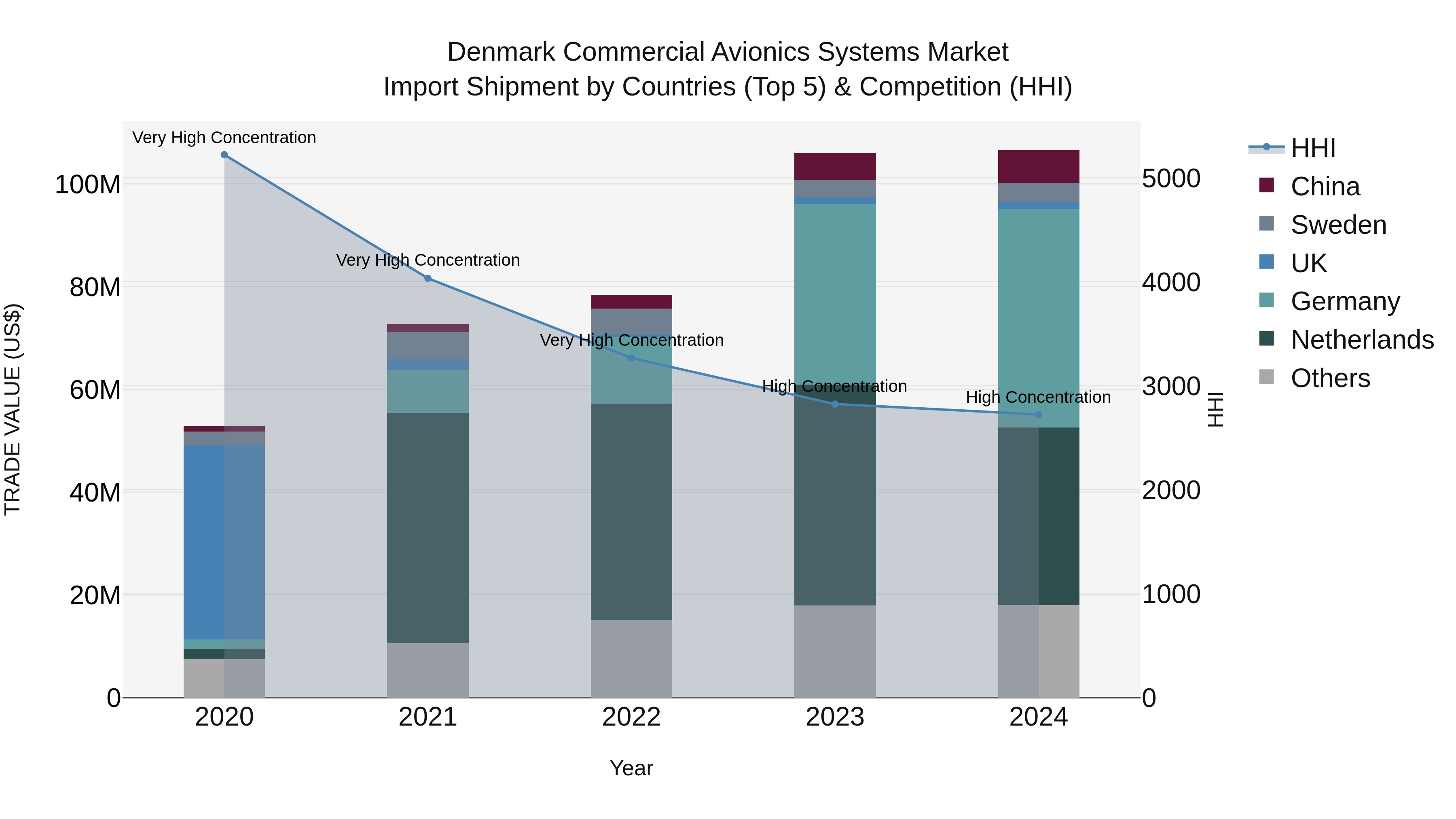Toggle Germany series in the legend

pos(1329,301)
